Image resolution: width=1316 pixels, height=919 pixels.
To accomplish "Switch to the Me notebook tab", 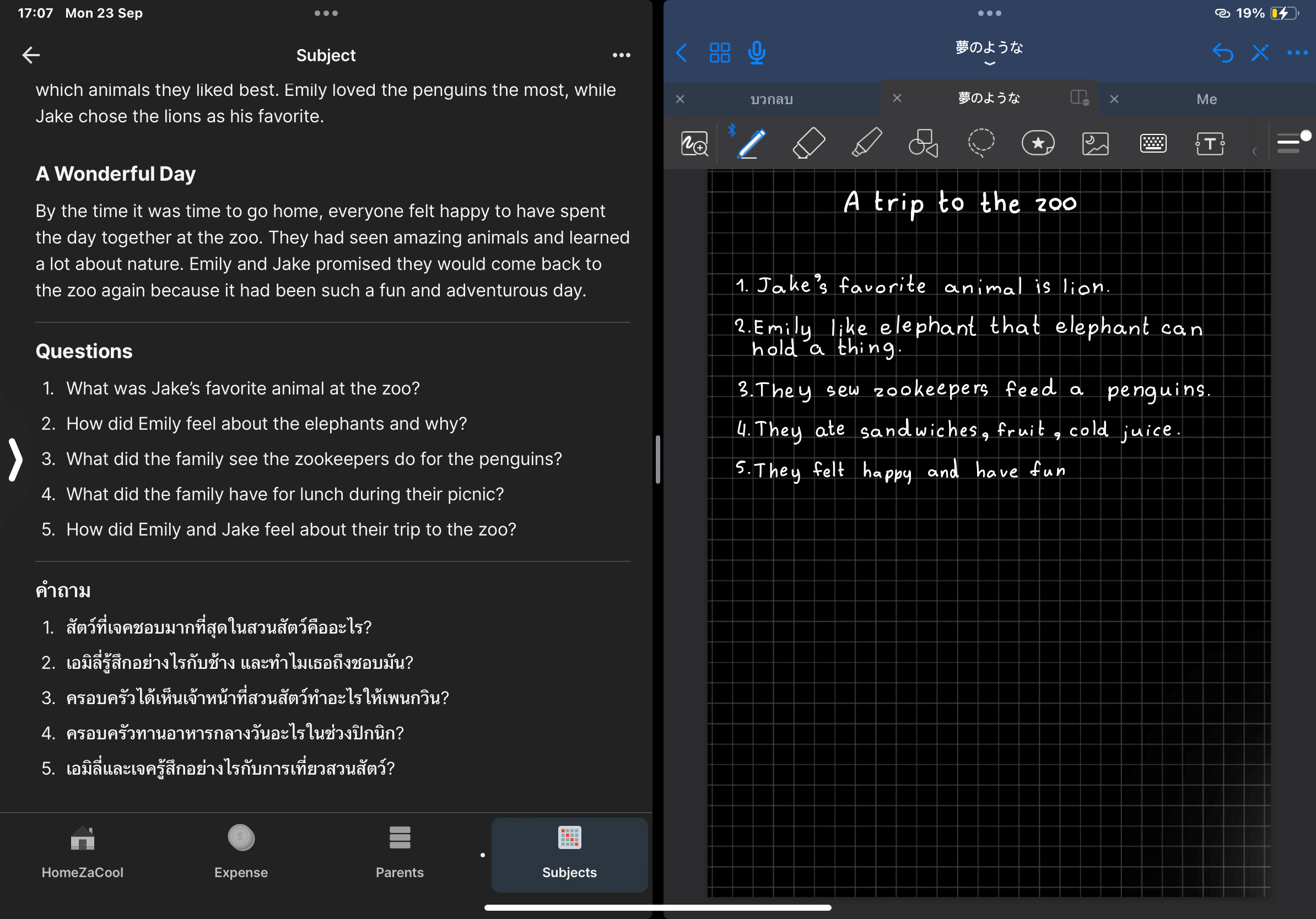I will 1206,99.
